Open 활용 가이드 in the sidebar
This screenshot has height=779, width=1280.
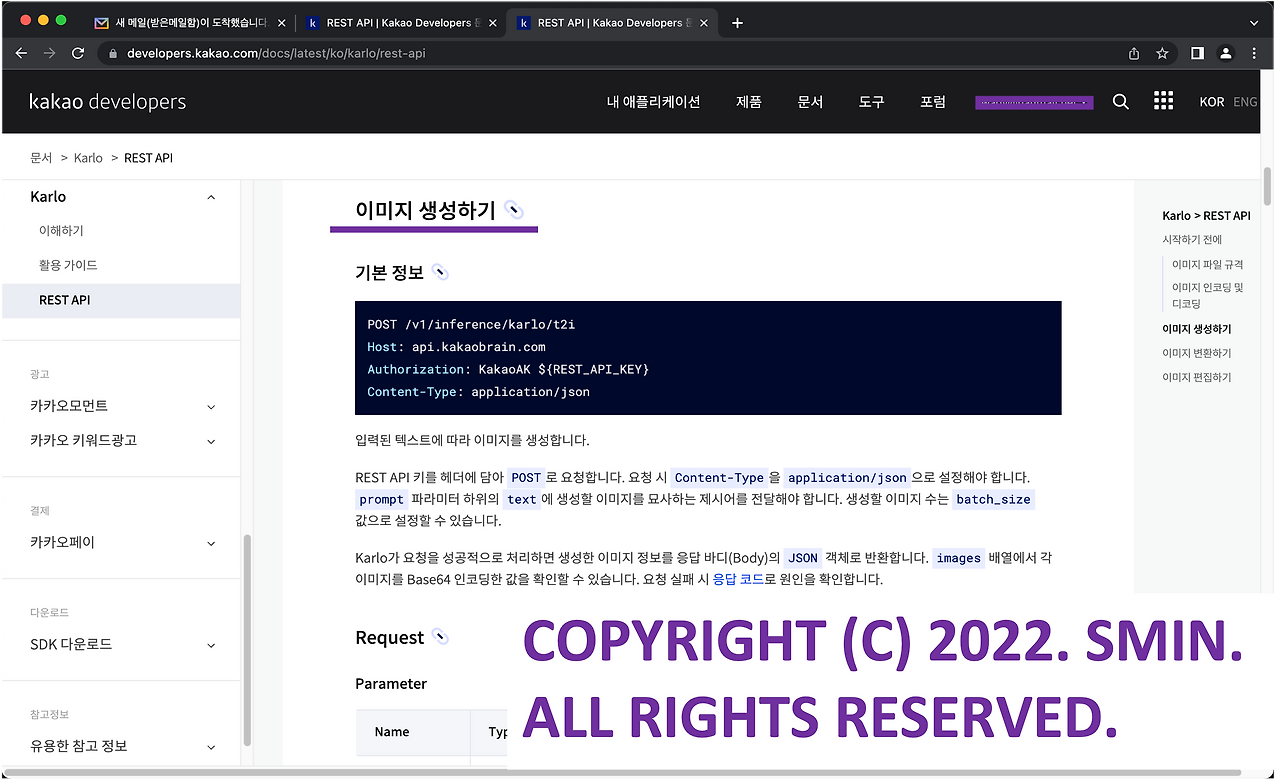68,265
